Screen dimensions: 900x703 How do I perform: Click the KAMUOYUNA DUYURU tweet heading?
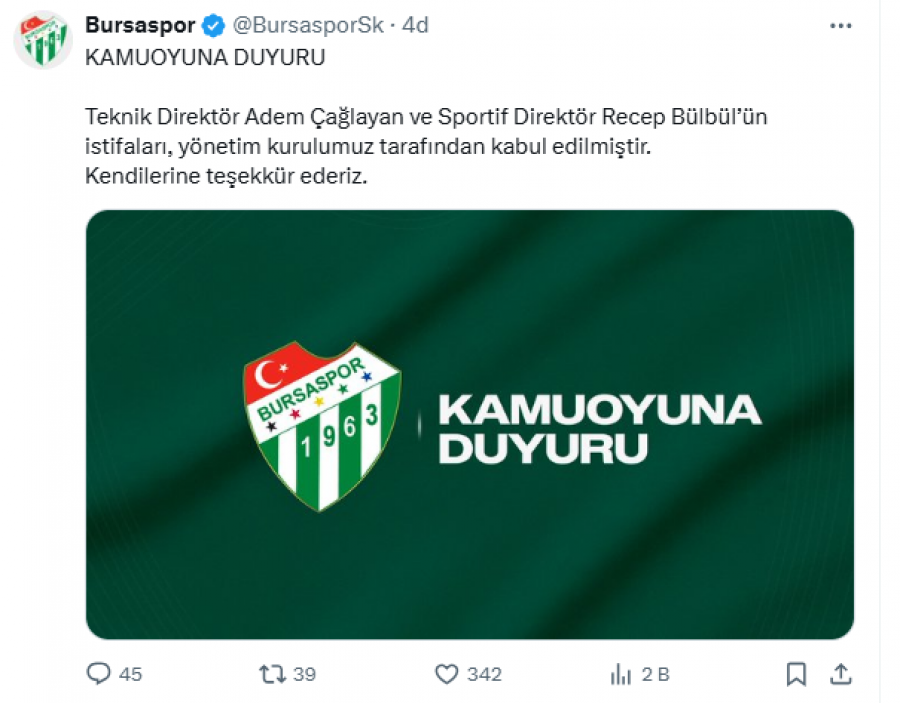tap(205, 57)
